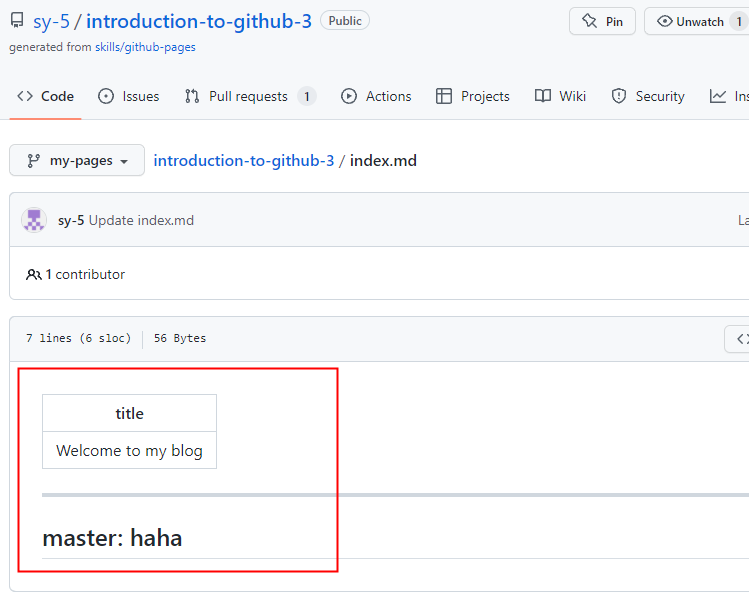Image resolution: width=749 pixels, height=605 pixels.
Task: Open the Pull requests tab
Action: point(249,96)
